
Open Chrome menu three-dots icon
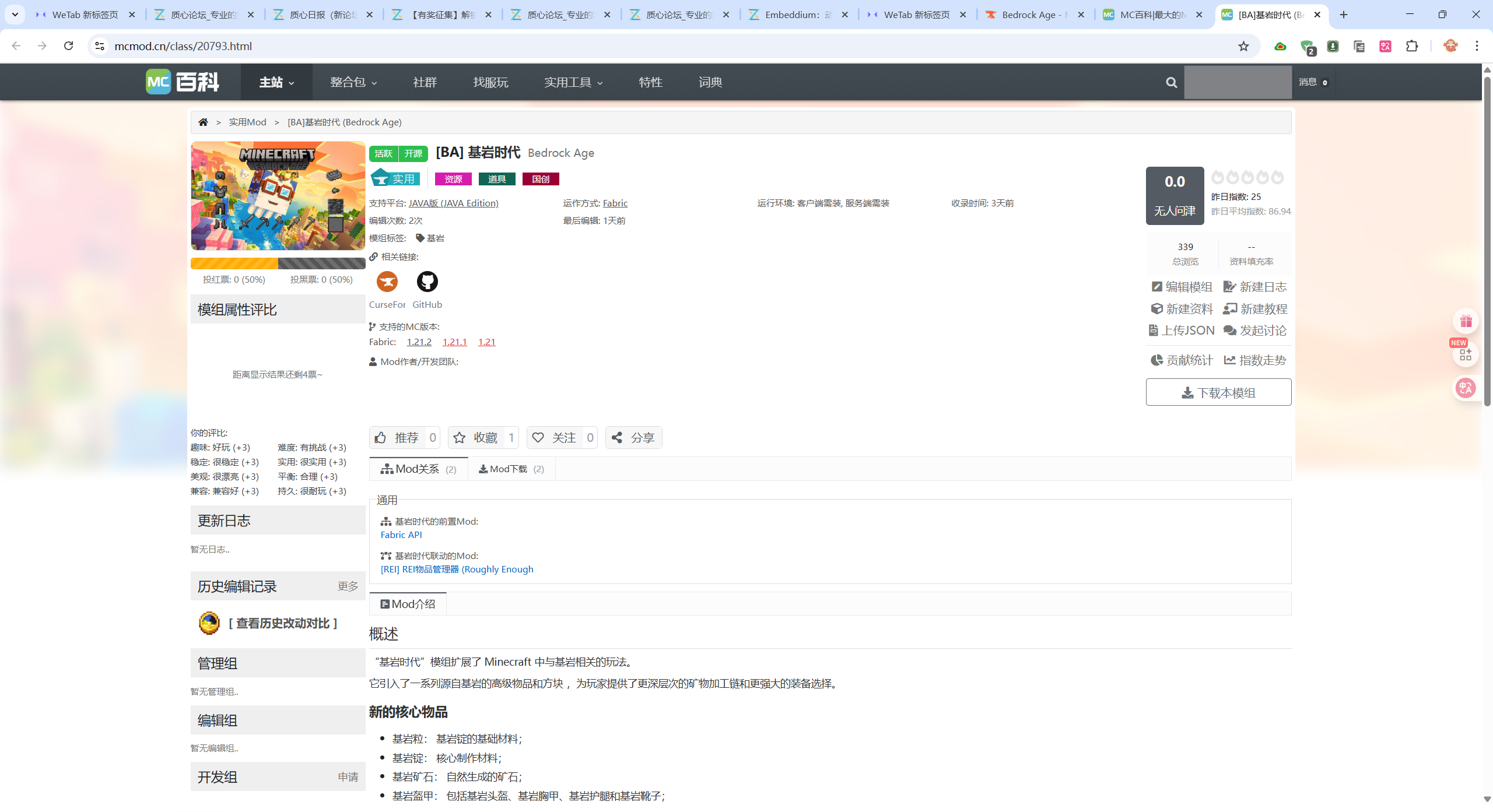tap(1477, 46)
